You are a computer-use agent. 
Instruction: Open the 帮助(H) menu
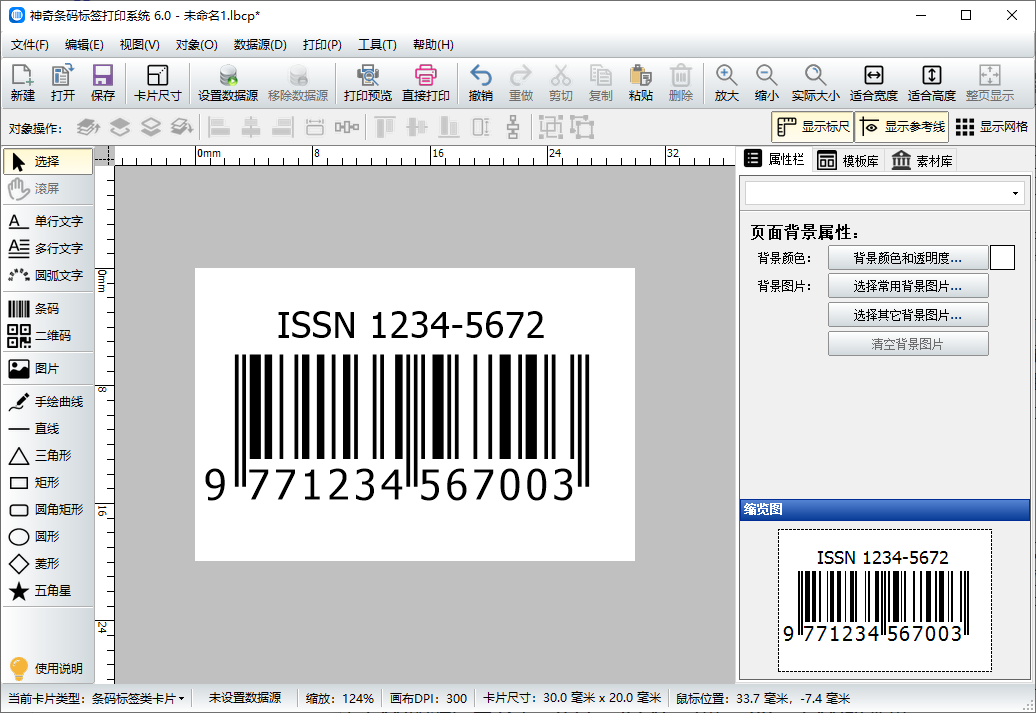(x=433, y=45)
